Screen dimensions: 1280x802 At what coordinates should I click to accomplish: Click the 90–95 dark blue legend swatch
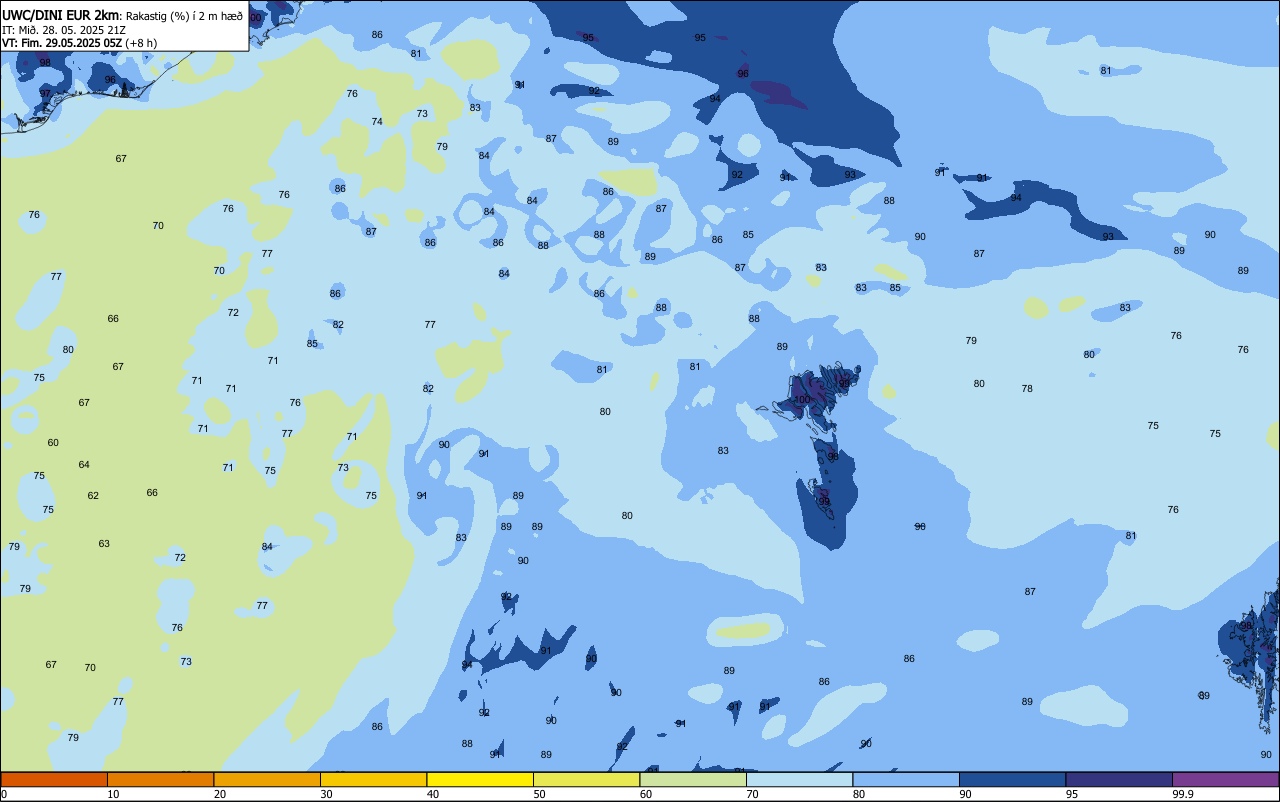pos(1012,779)
